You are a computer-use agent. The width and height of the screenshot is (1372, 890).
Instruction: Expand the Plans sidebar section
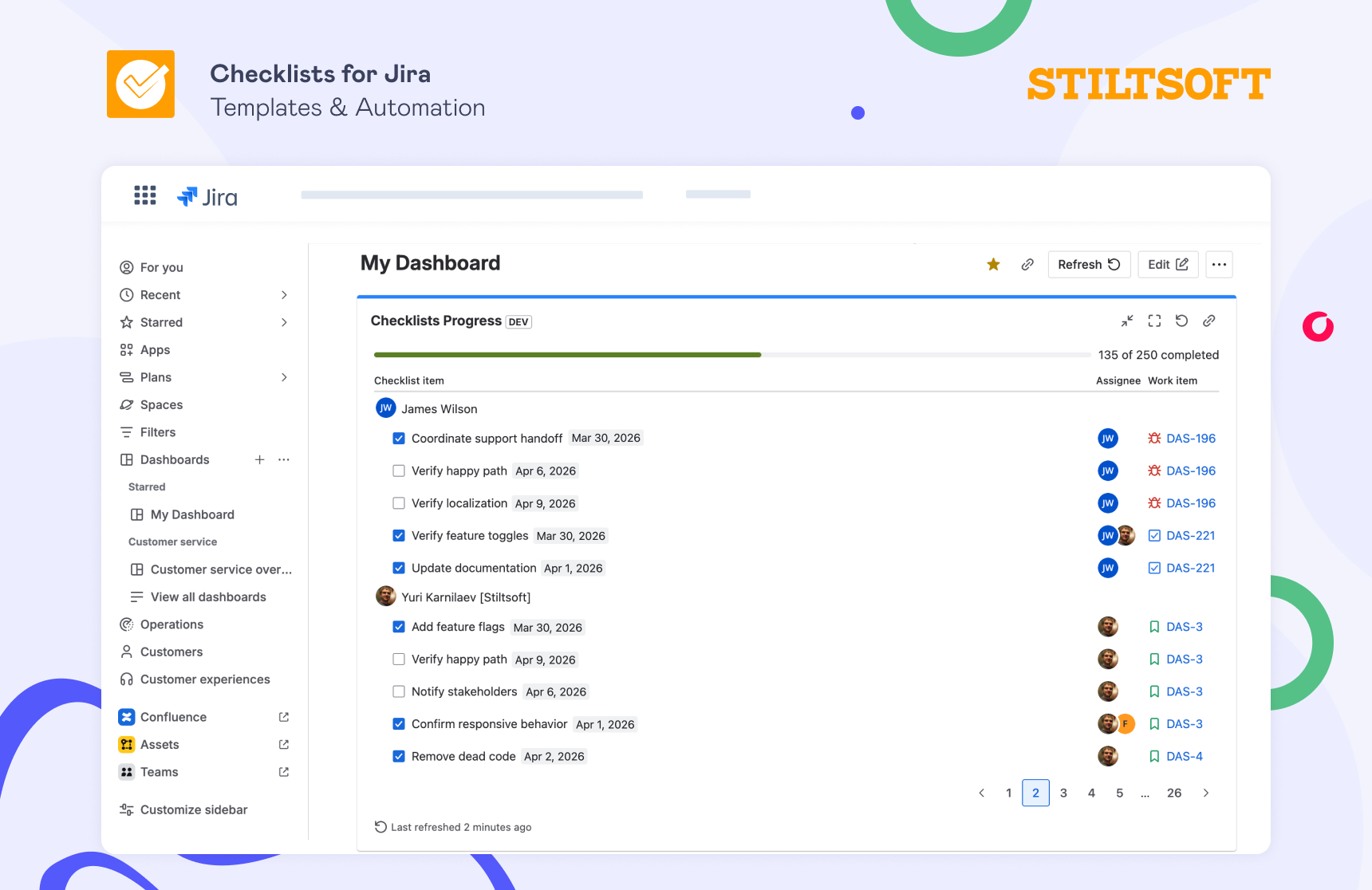(284, 377)
